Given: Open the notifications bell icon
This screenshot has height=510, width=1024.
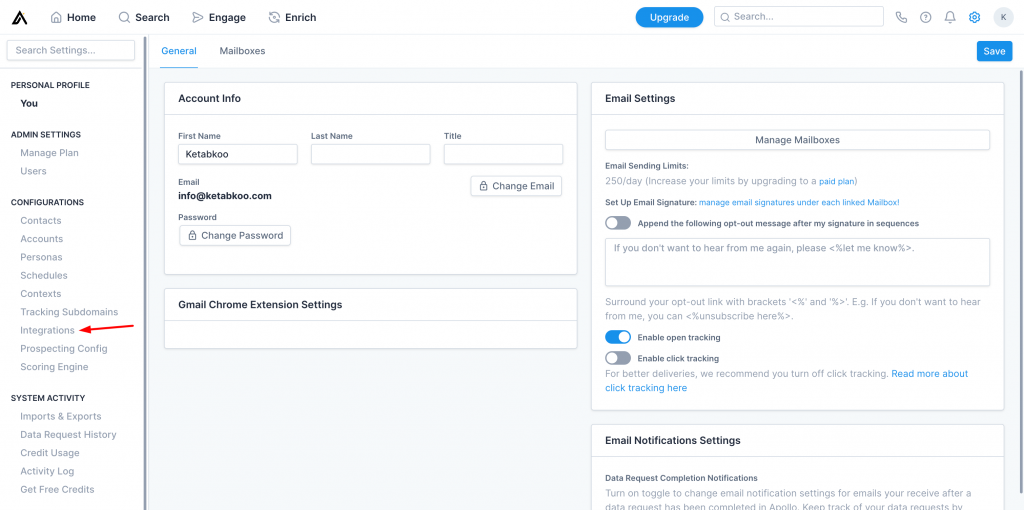Looking at the screenshot, I should [x=950, y=17].
